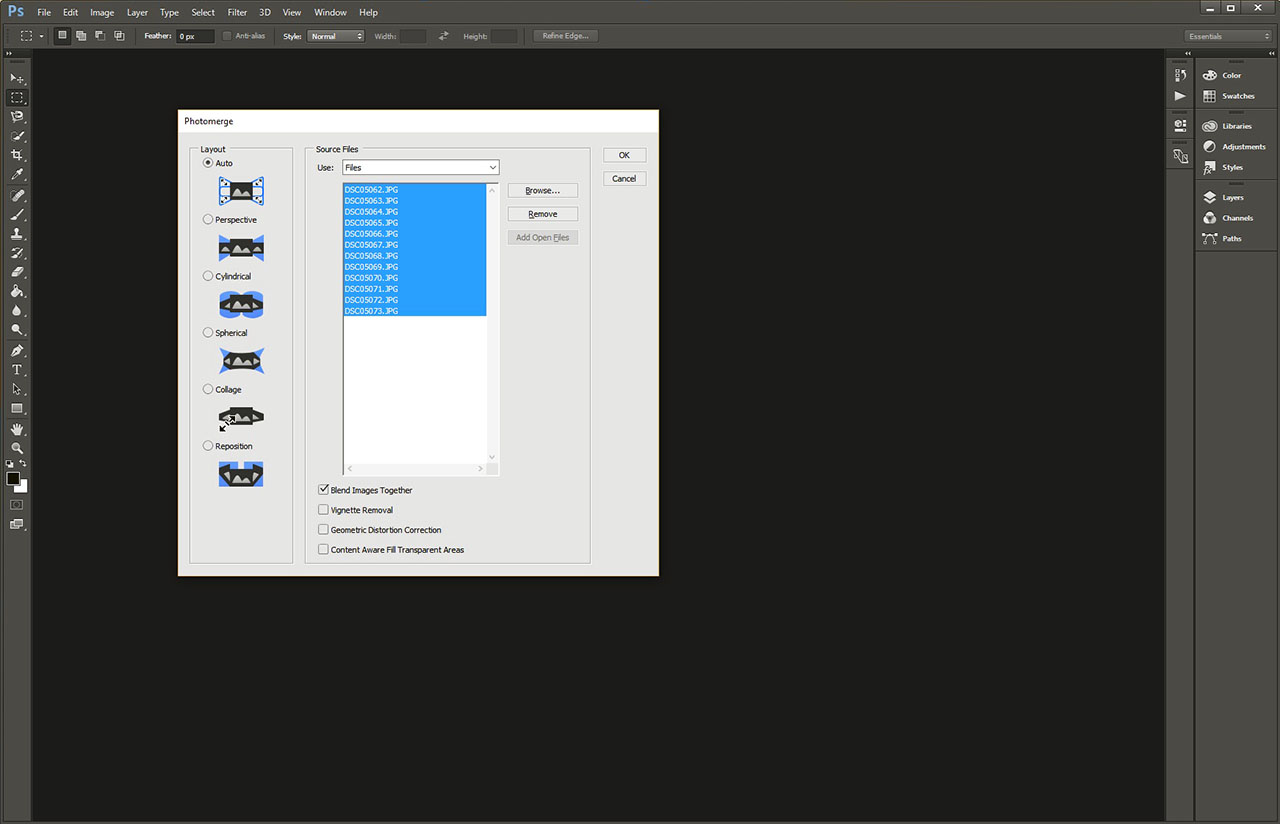
Task: Swap foreground and background colors
Action: point(23,464)
